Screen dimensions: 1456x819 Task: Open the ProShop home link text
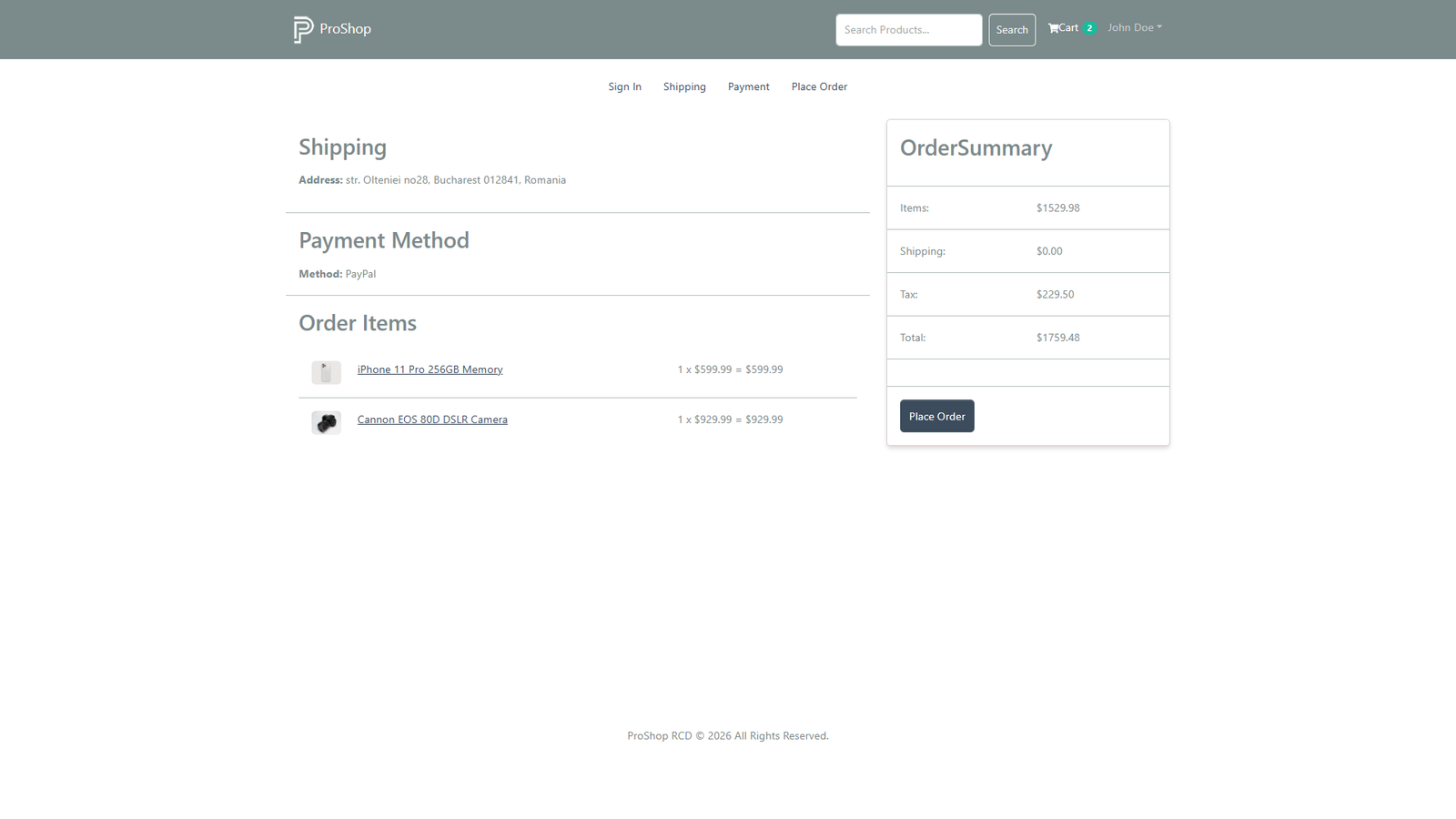[x=345, y=29]
